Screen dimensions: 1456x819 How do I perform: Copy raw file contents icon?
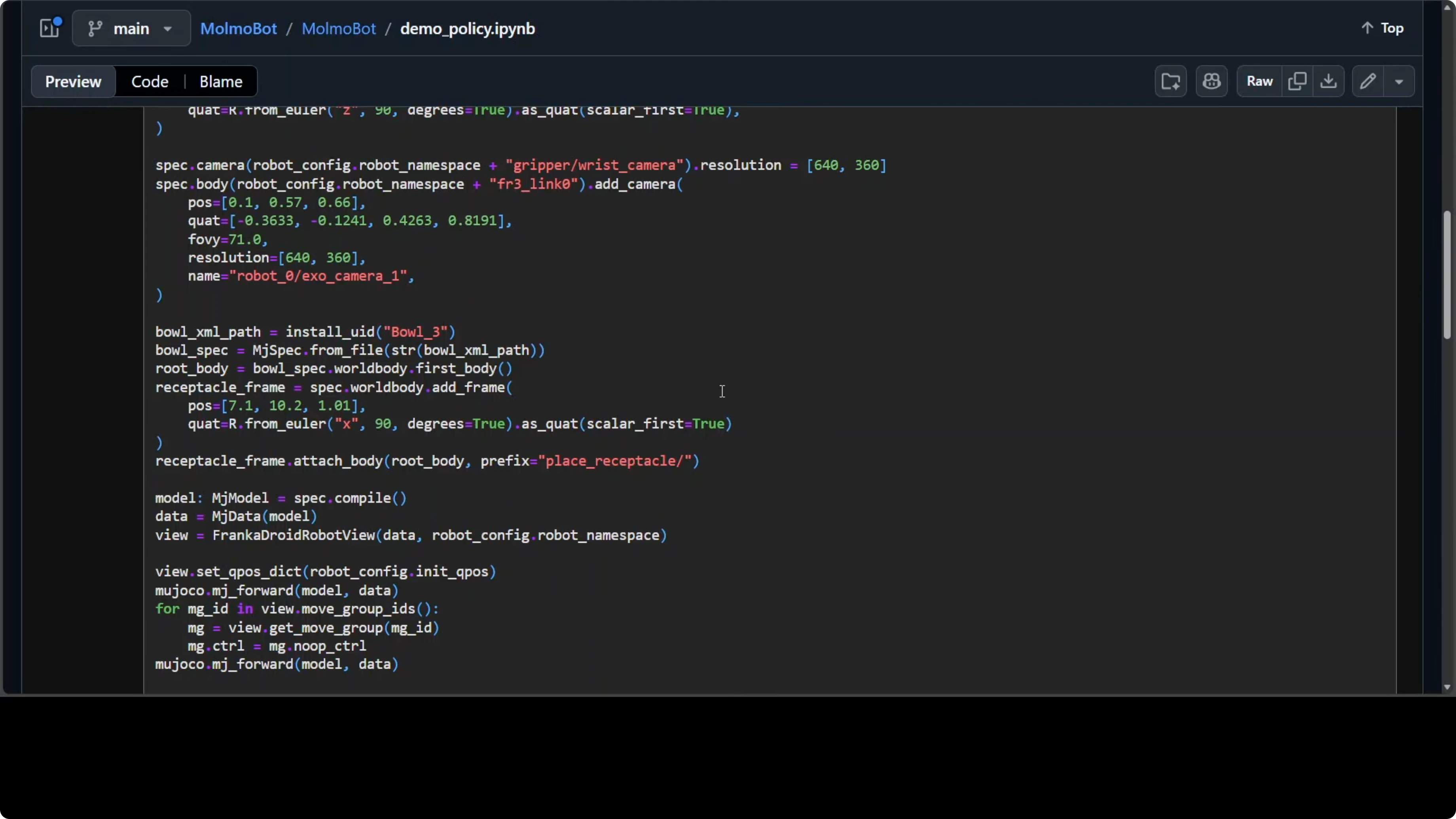1297,82
